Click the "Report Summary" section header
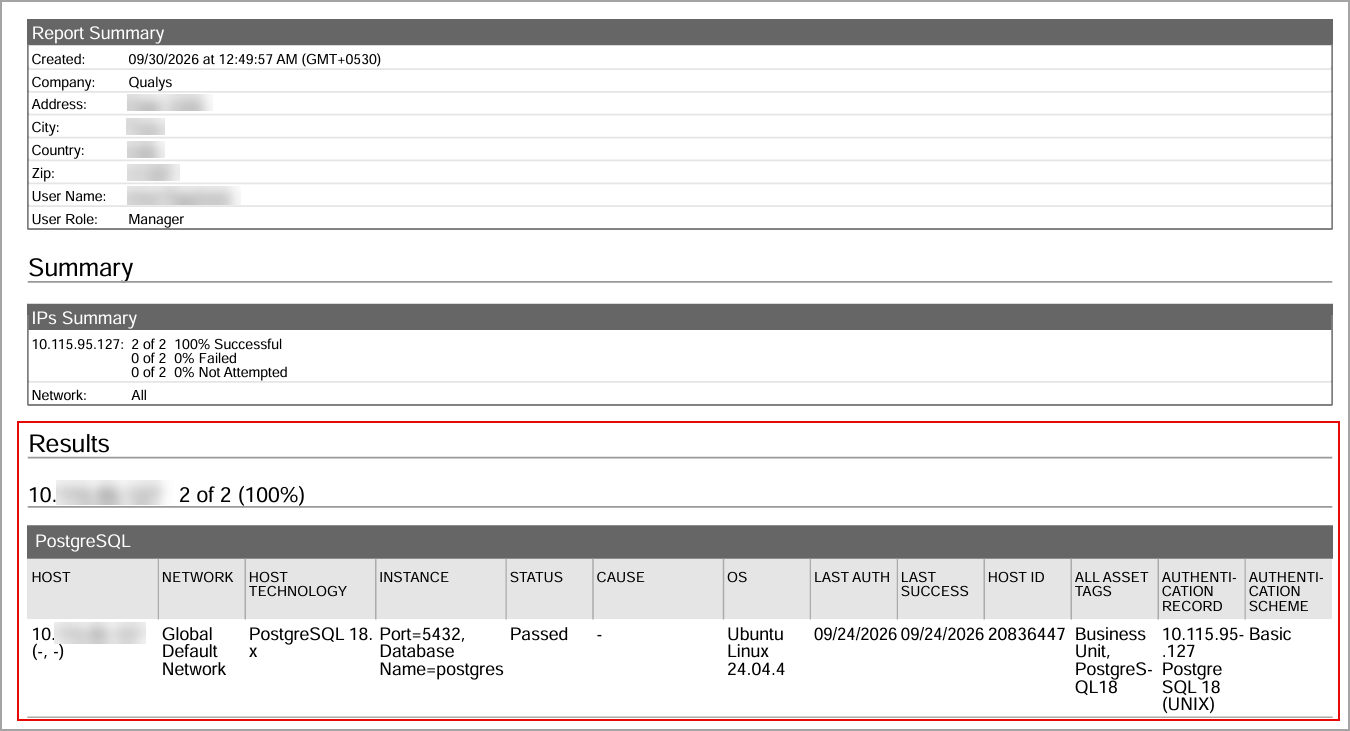This screenshot has height=731, width=1350. click(679, 33)
